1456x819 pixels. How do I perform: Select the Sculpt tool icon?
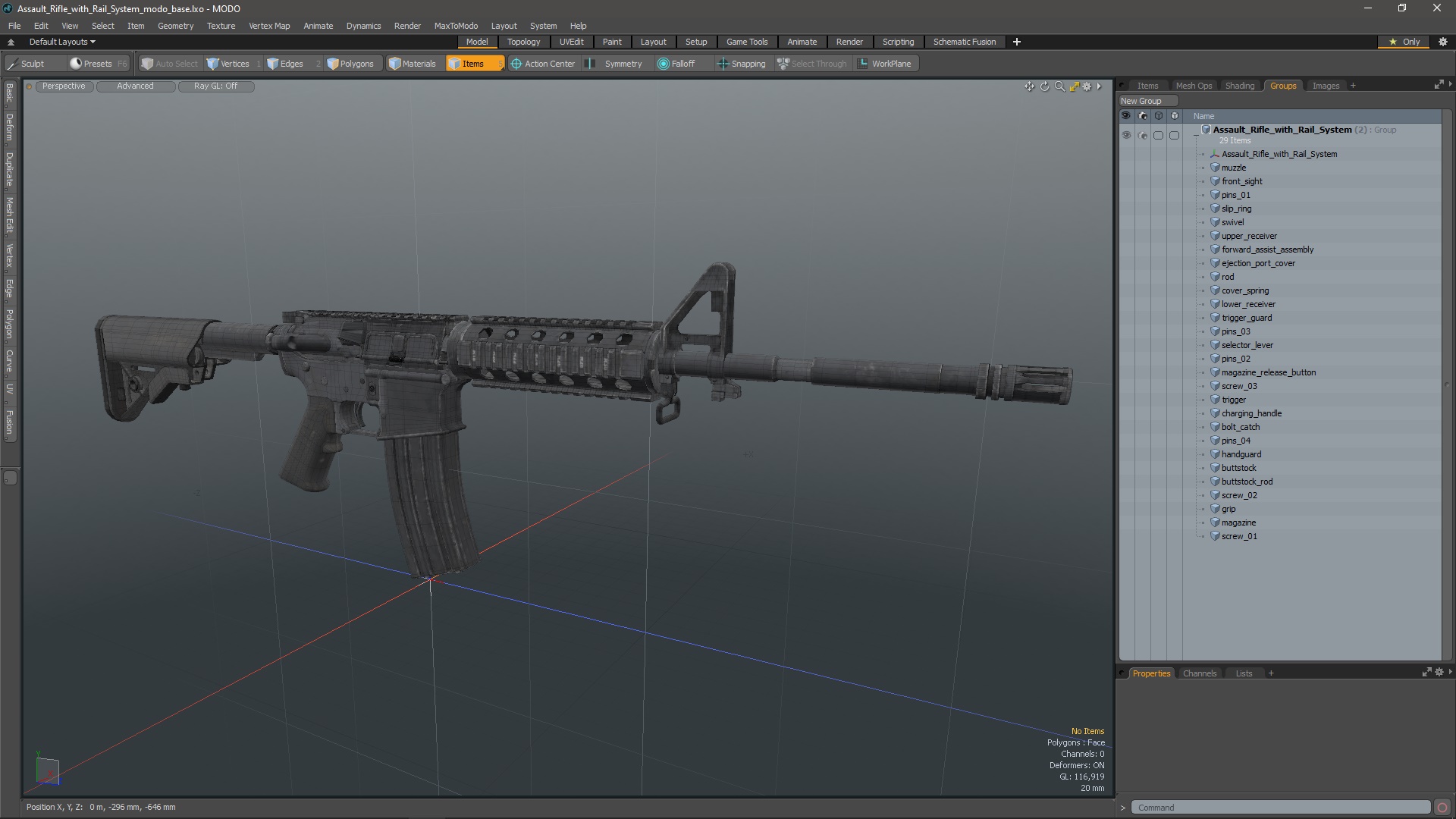(x=12, y=64)
